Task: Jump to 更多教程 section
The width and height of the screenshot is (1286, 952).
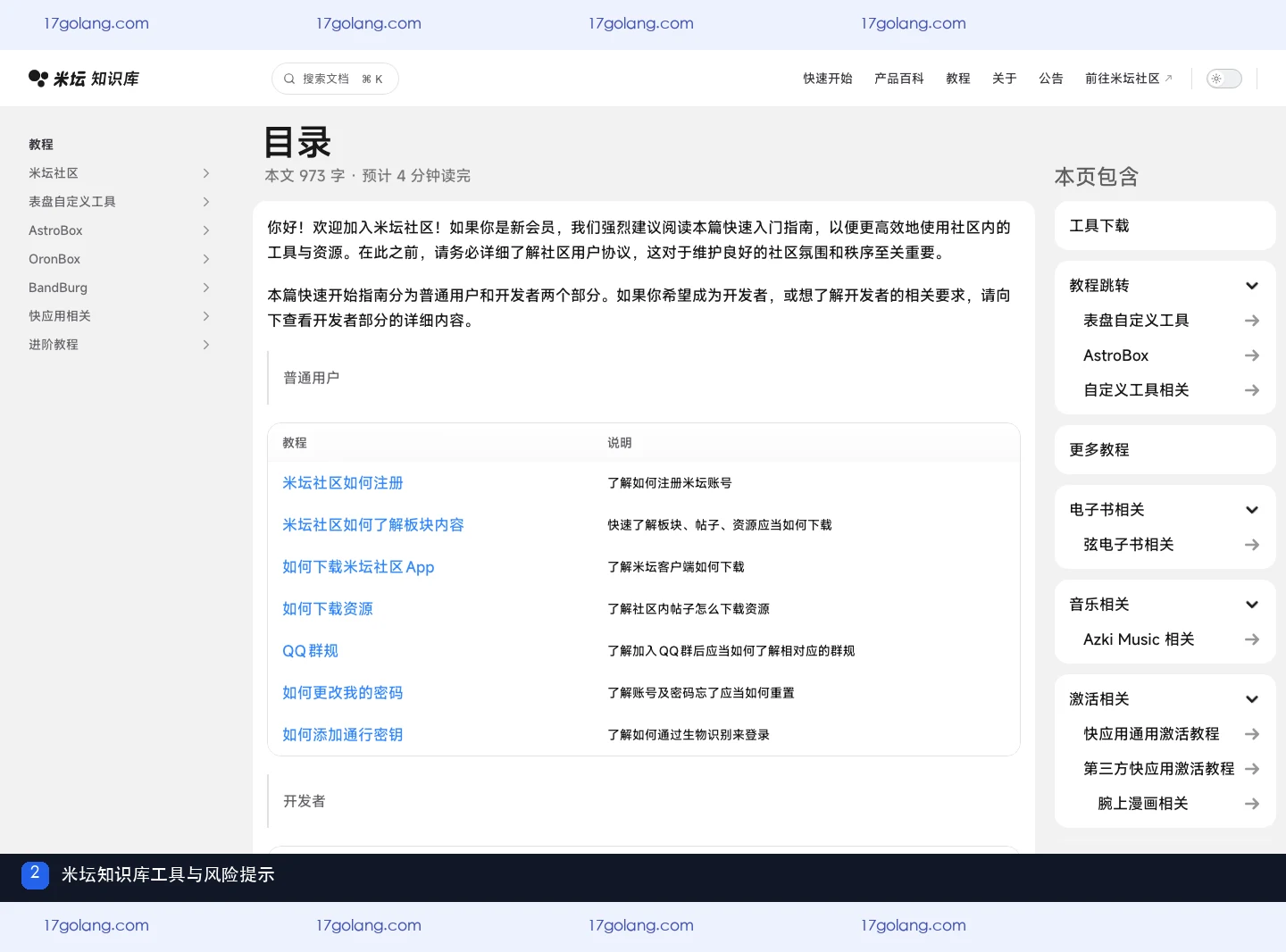Action: pos(1165,450)
